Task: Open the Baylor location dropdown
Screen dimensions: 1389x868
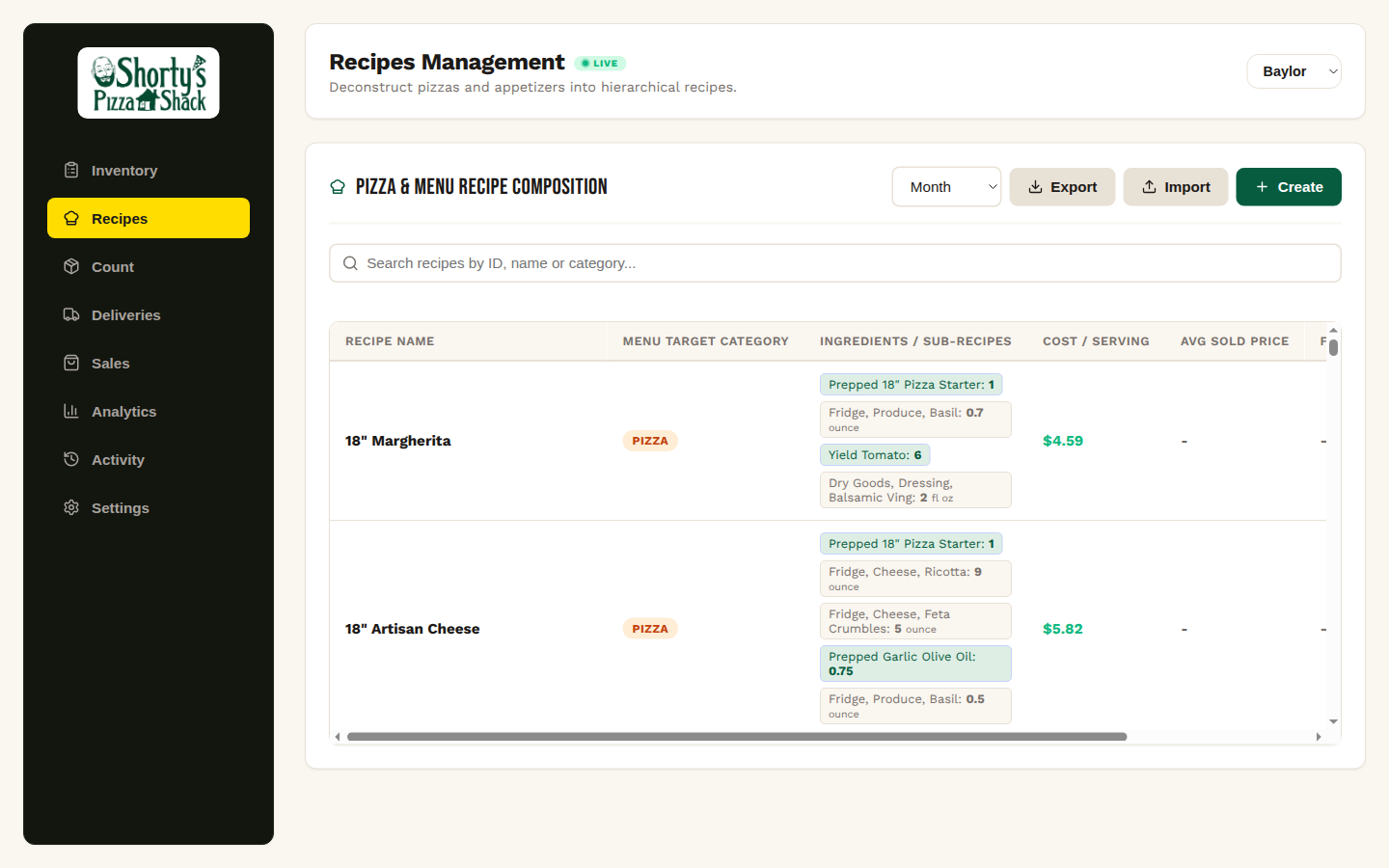Action: pyautogui.click(x=1294, y=71)
